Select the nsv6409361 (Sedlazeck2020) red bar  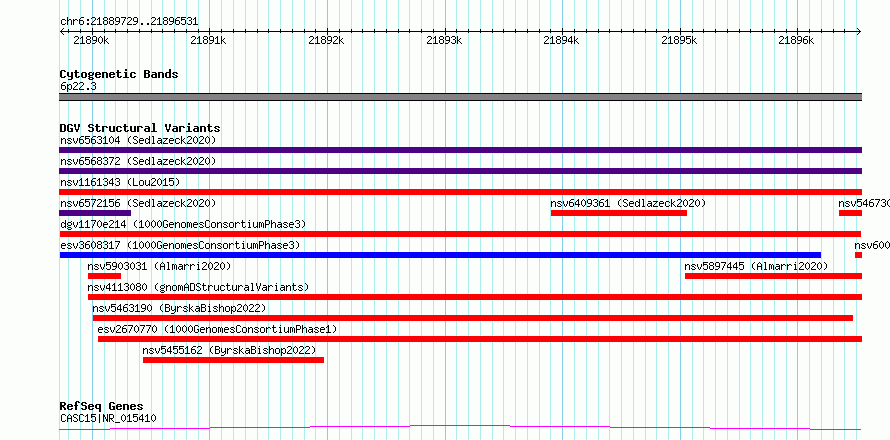point(619,213)
